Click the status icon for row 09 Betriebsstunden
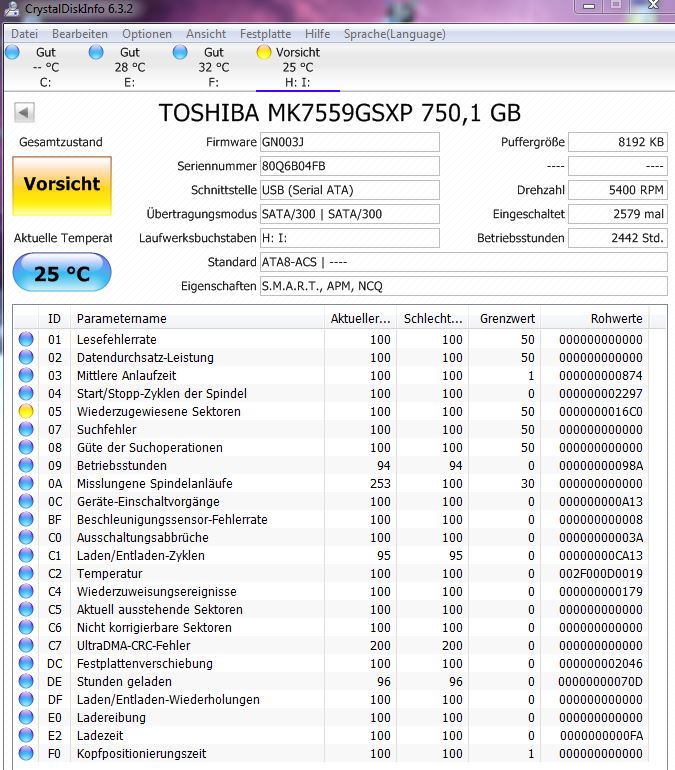Image resolution: width=675 pixels, height=770 pixels. (x=26, y=465)
